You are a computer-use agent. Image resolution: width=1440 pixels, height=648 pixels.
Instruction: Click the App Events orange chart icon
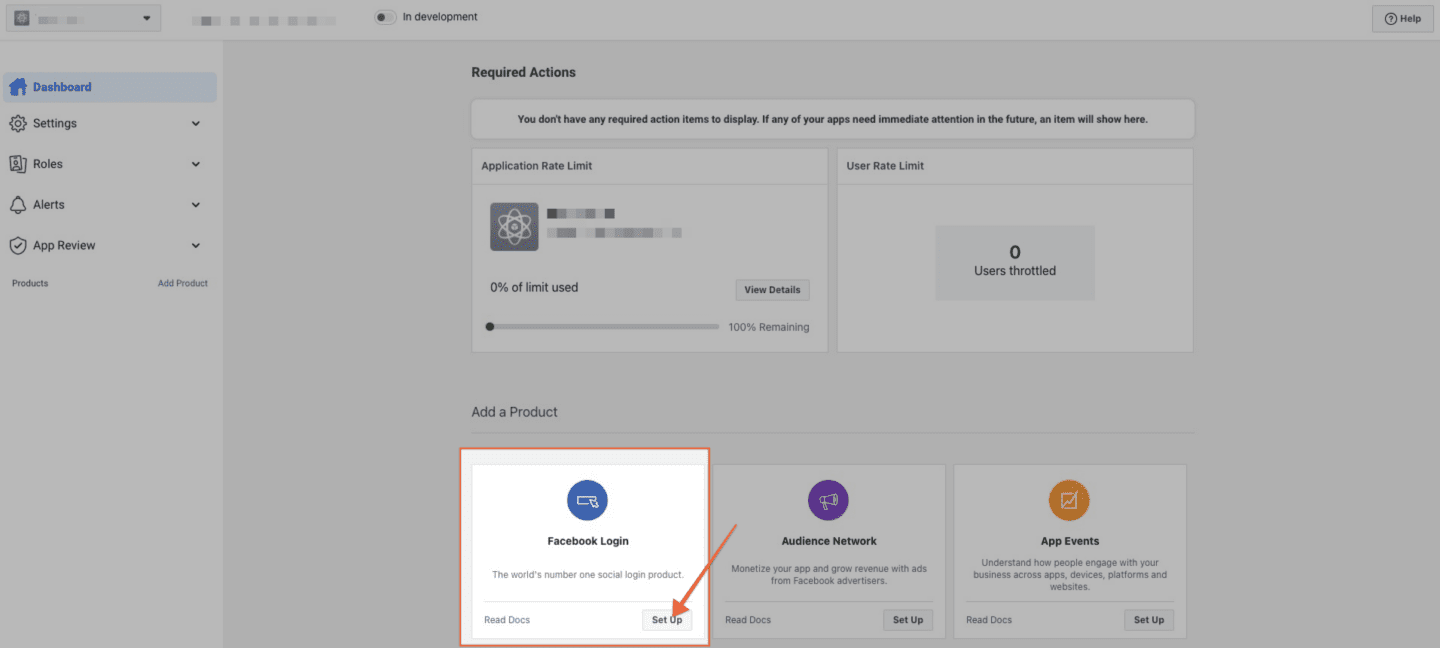tap(1069, 500)
